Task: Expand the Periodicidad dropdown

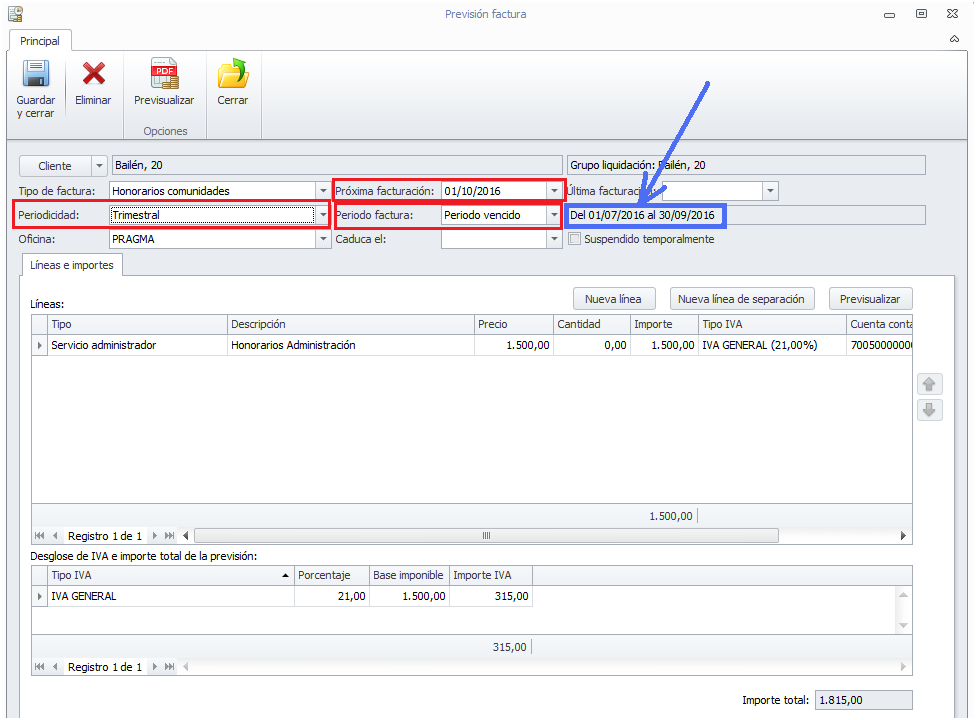Action: [323, 215]
